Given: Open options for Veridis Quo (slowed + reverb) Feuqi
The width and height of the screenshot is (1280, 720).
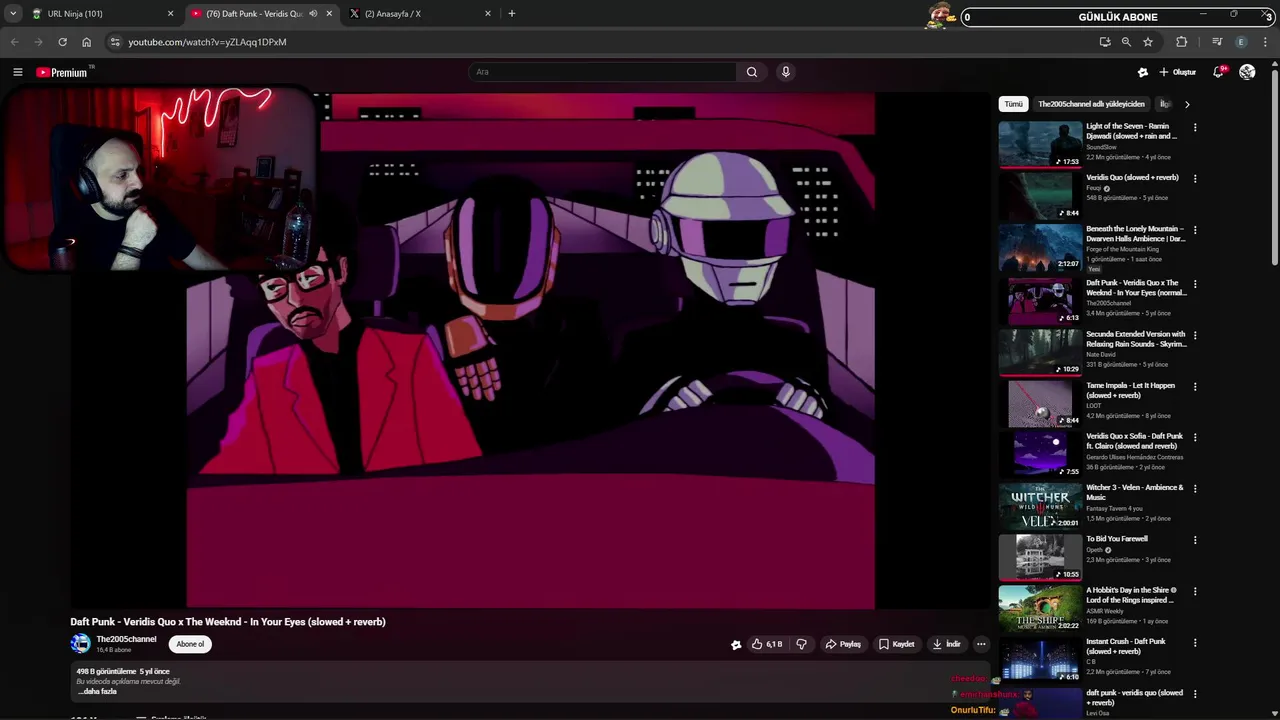Looking at the screenshot, I should coord(1194,179).
